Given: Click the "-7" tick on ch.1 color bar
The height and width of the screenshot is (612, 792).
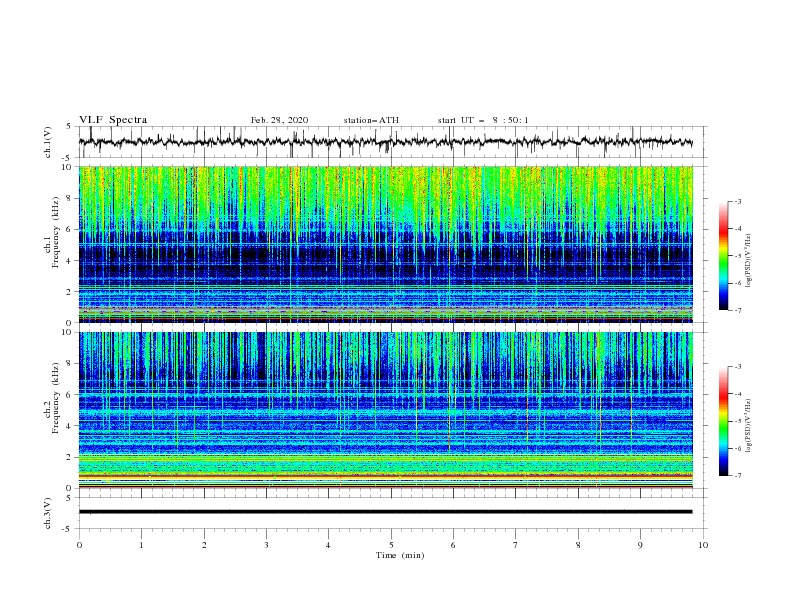Looking at the screenshot, I should coord(737,310).
